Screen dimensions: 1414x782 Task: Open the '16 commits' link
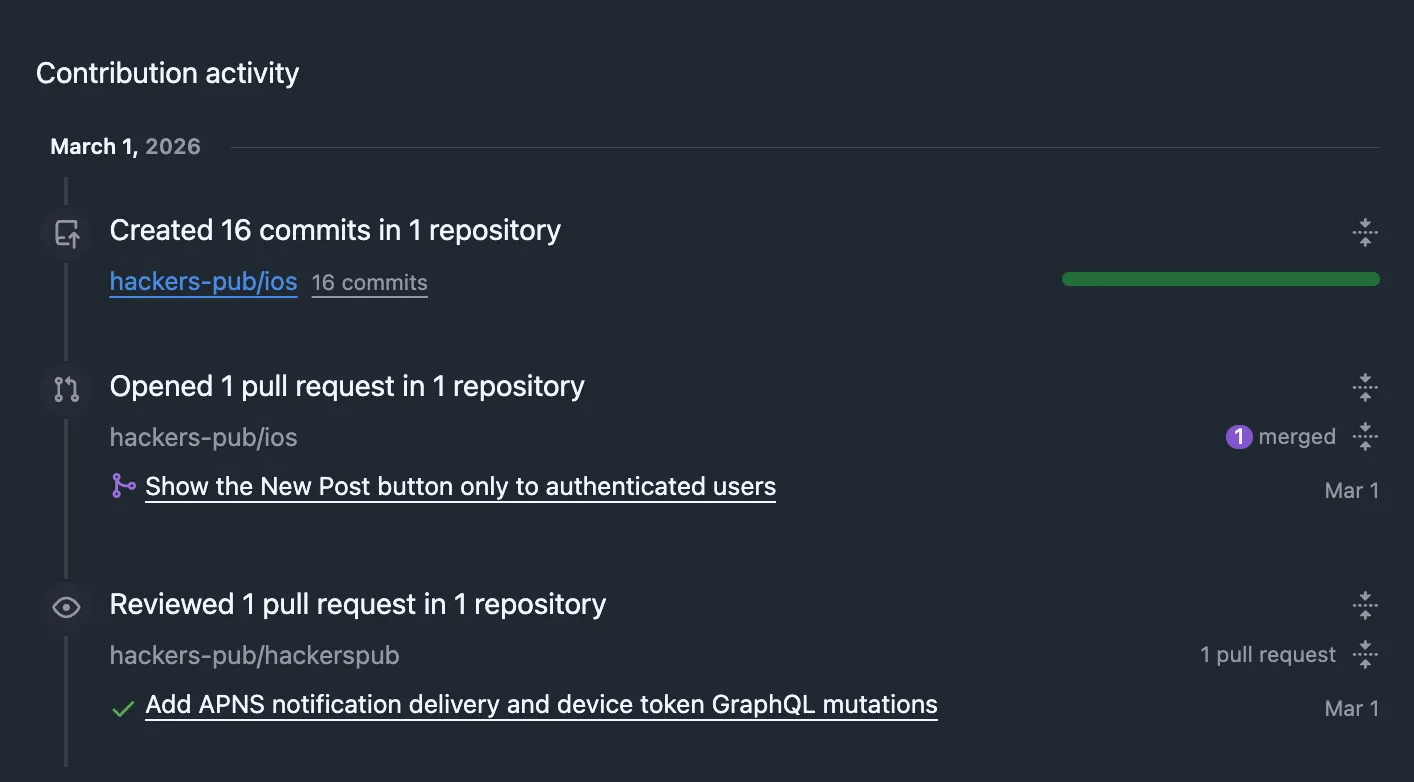[369, 283]
